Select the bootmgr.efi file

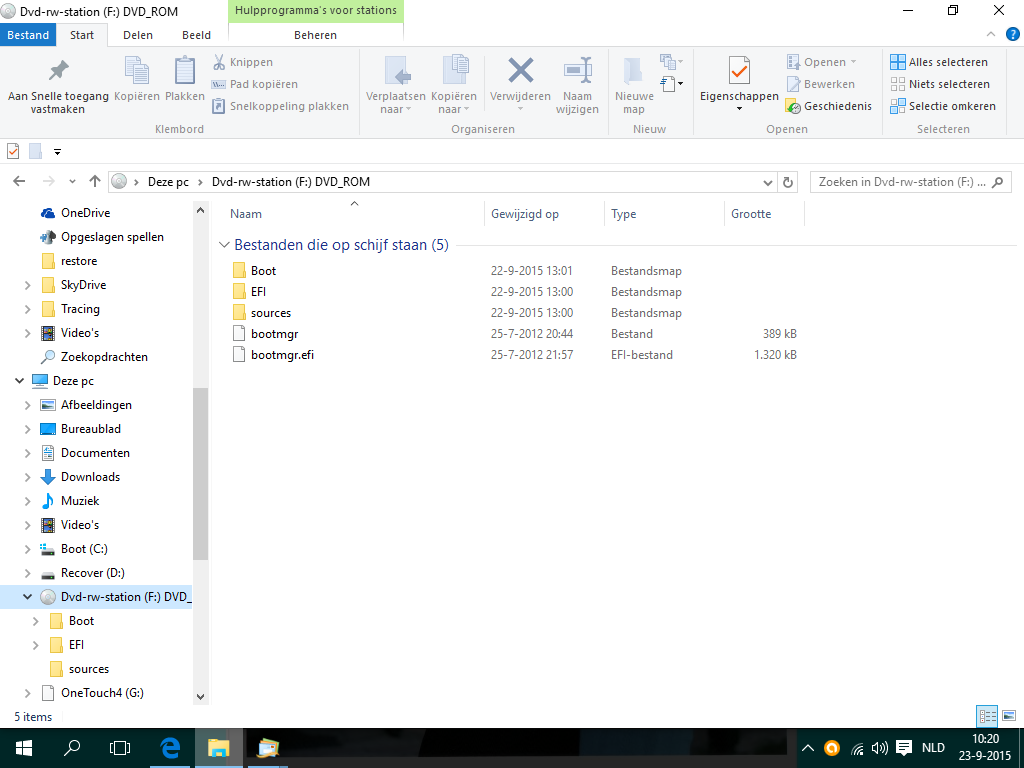point(282,355)
